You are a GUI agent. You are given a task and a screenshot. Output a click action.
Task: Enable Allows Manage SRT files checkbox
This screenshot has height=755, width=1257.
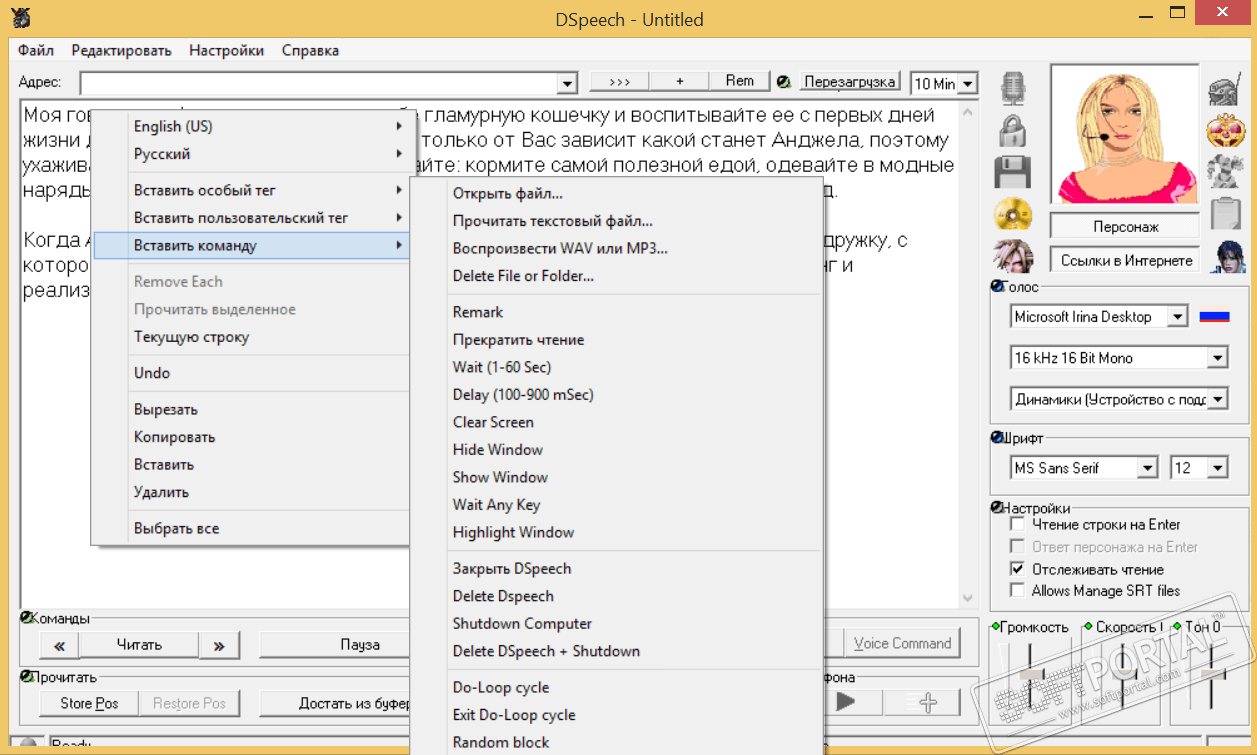[1017, 591]
